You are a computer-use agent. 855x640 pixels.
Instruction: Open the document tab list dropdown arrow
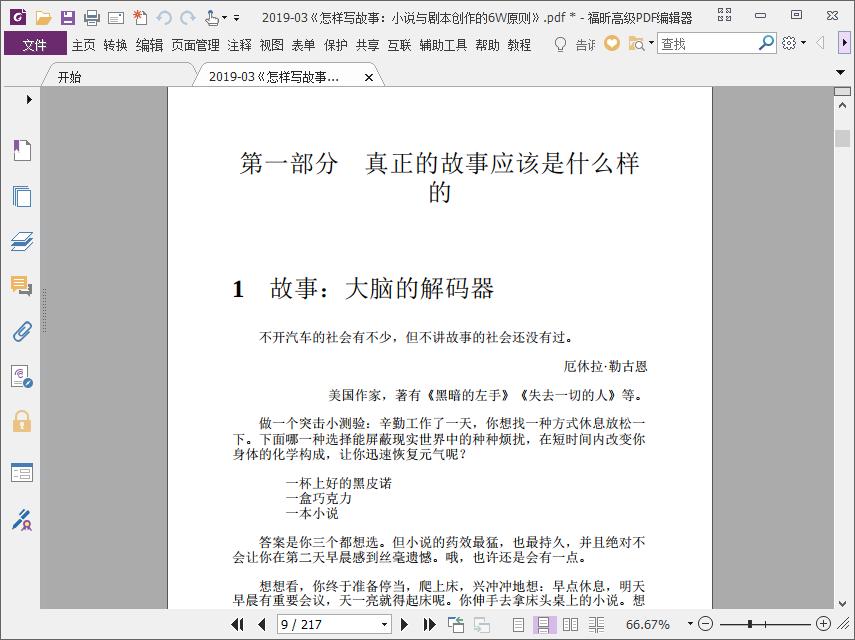(840, 72)
